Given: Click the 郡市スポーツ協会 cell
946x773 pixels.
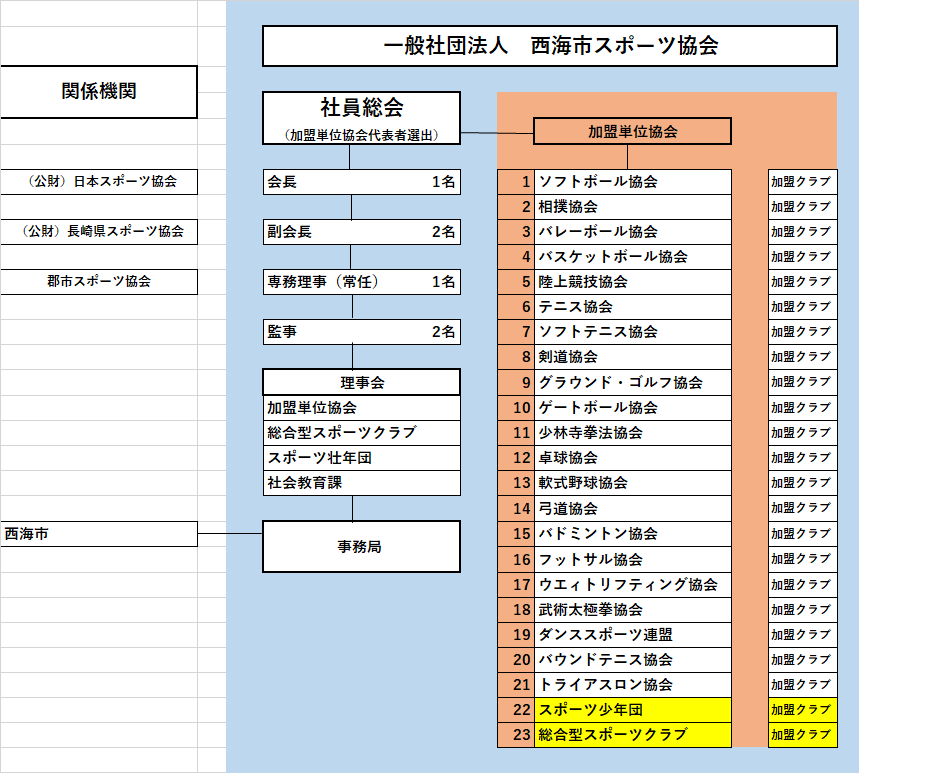Looking at the screenshot, I should pyautogui.click(x=99, y=282).
